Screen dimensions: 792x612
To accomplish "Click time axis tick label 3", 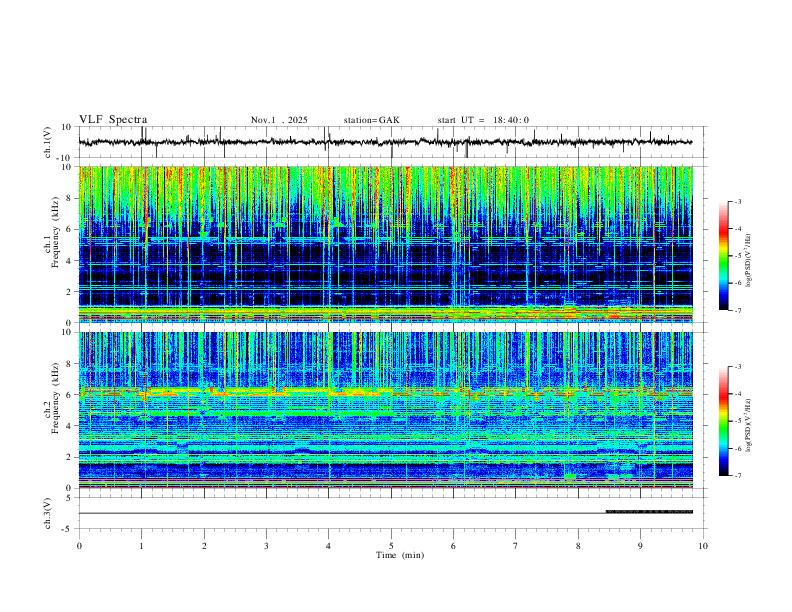I will pos(266,546).
